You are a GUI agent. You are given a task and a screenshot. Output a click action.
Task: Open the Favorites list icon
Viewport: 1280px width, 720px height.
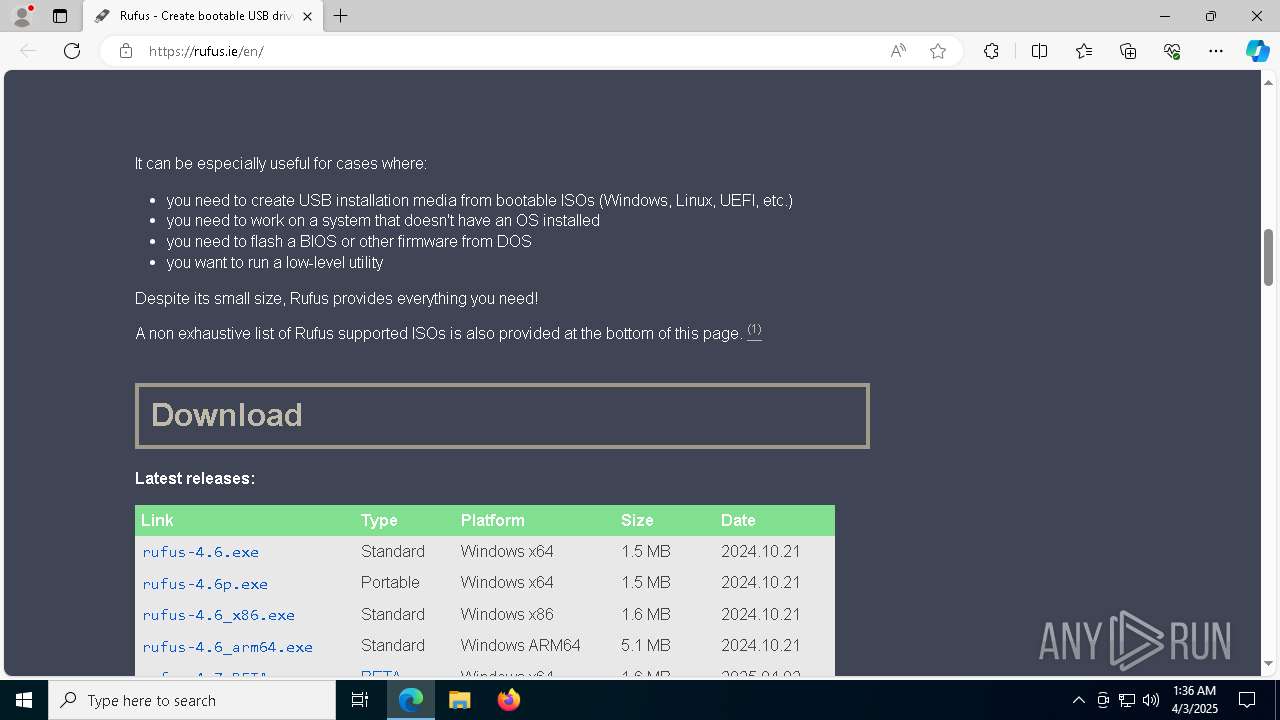1084,51
